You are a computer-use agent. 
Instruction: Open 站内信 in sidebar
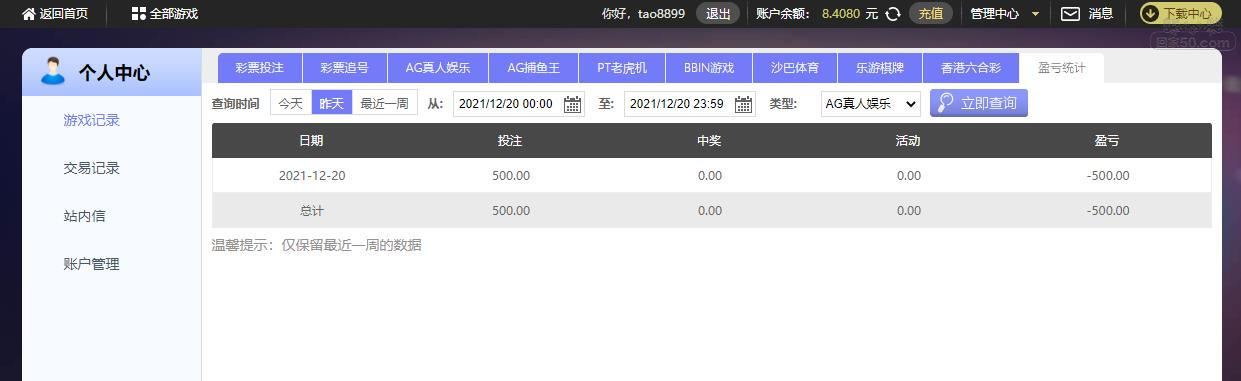click(84, 216)
